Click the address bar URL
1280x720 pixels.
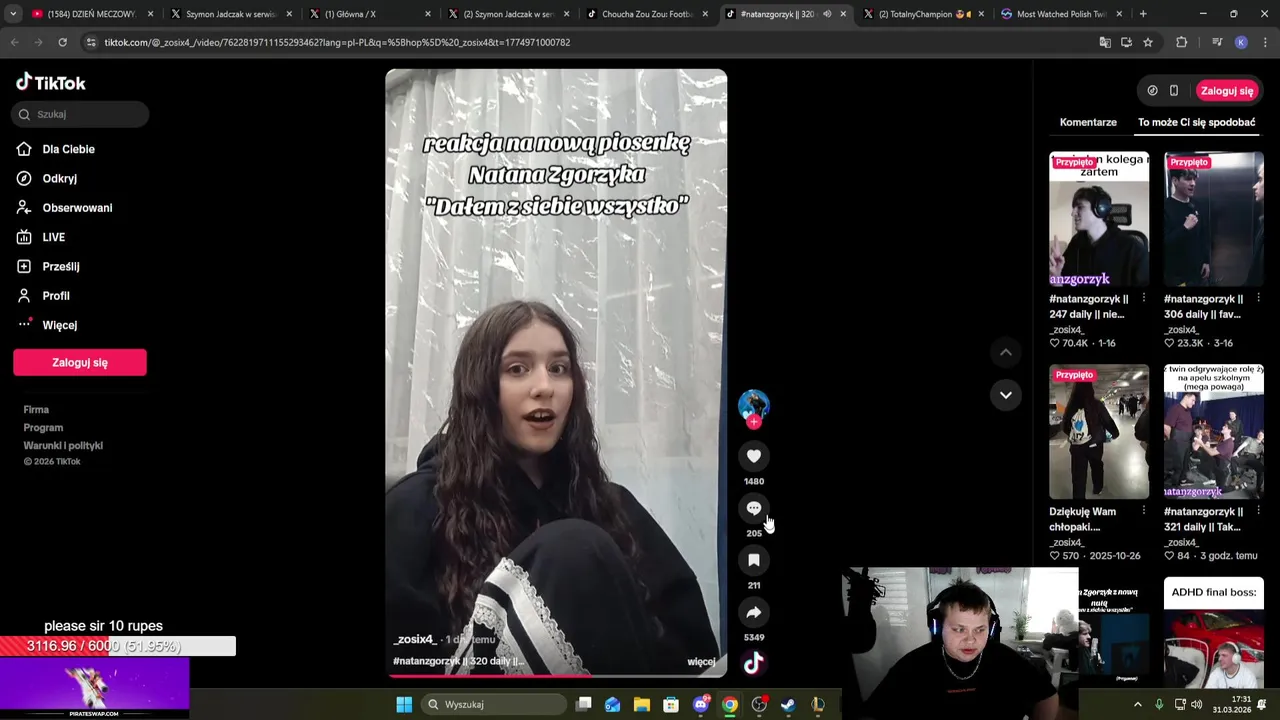pos(337,42)
